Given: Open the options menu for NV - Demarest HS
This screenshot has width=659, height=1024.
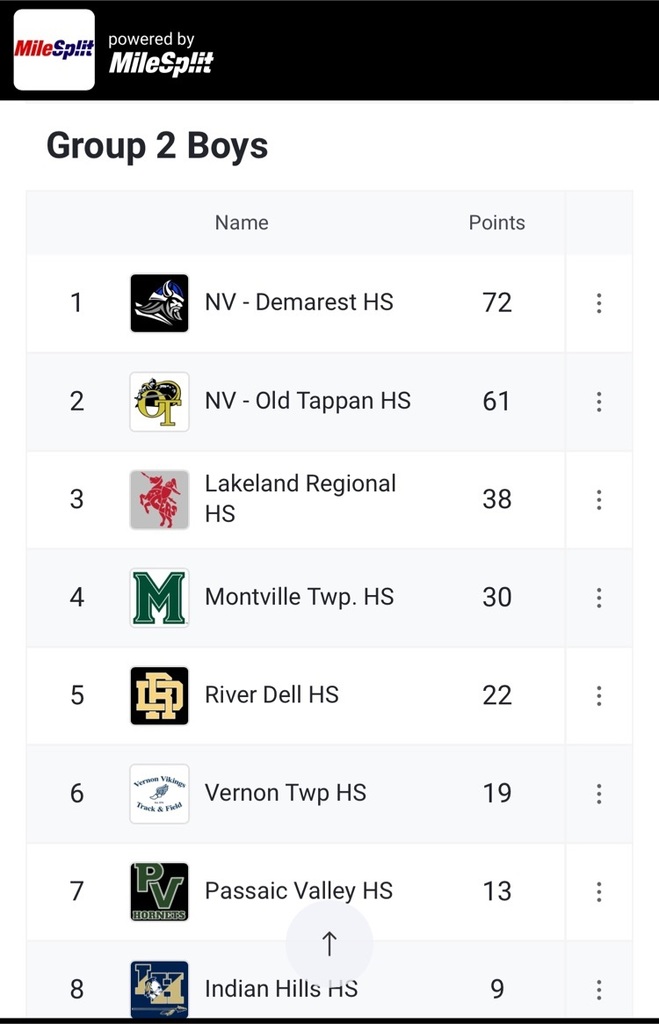Looking at the screenshot, I should [x=599, y=303].
